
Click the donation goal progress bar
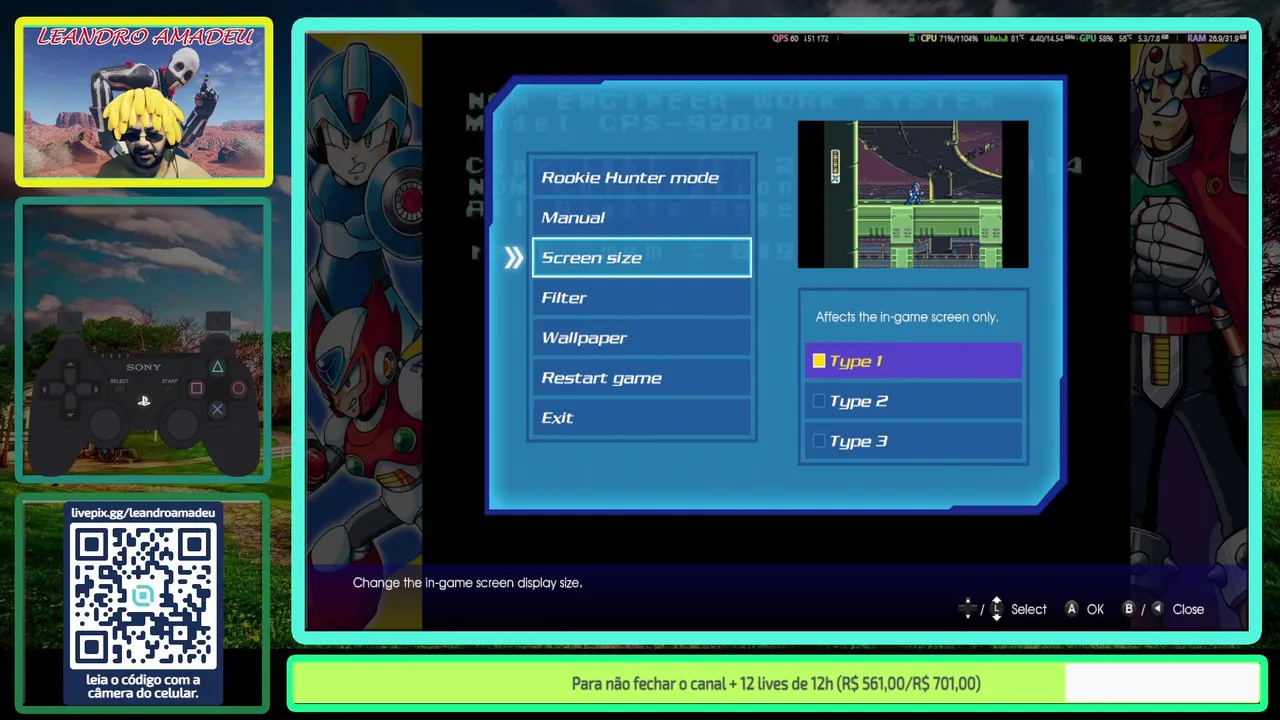(x=776, y=684)
